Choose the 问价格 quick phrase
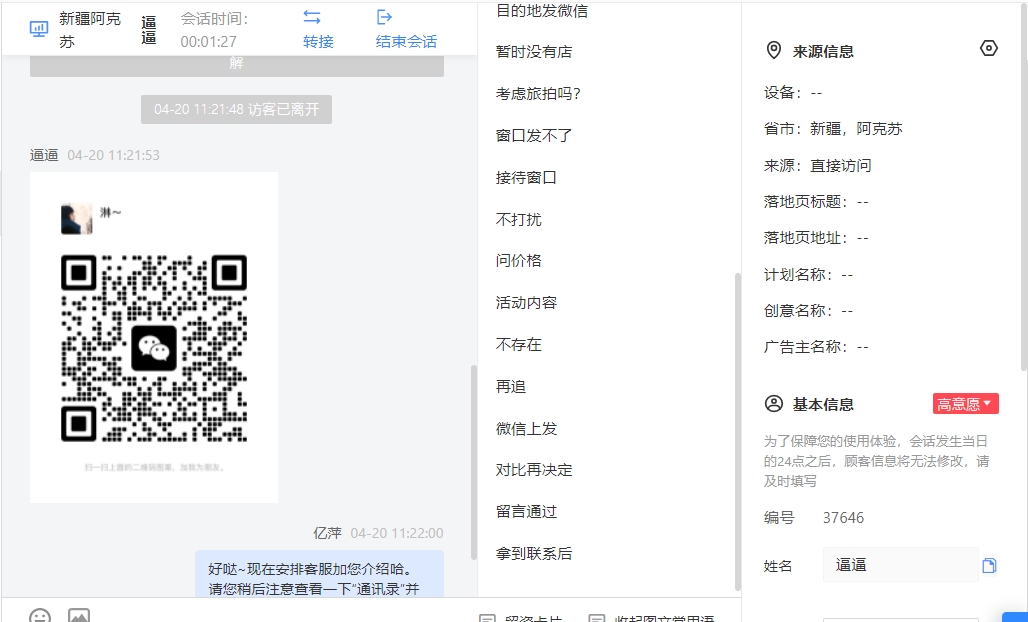 click(519, 261)
